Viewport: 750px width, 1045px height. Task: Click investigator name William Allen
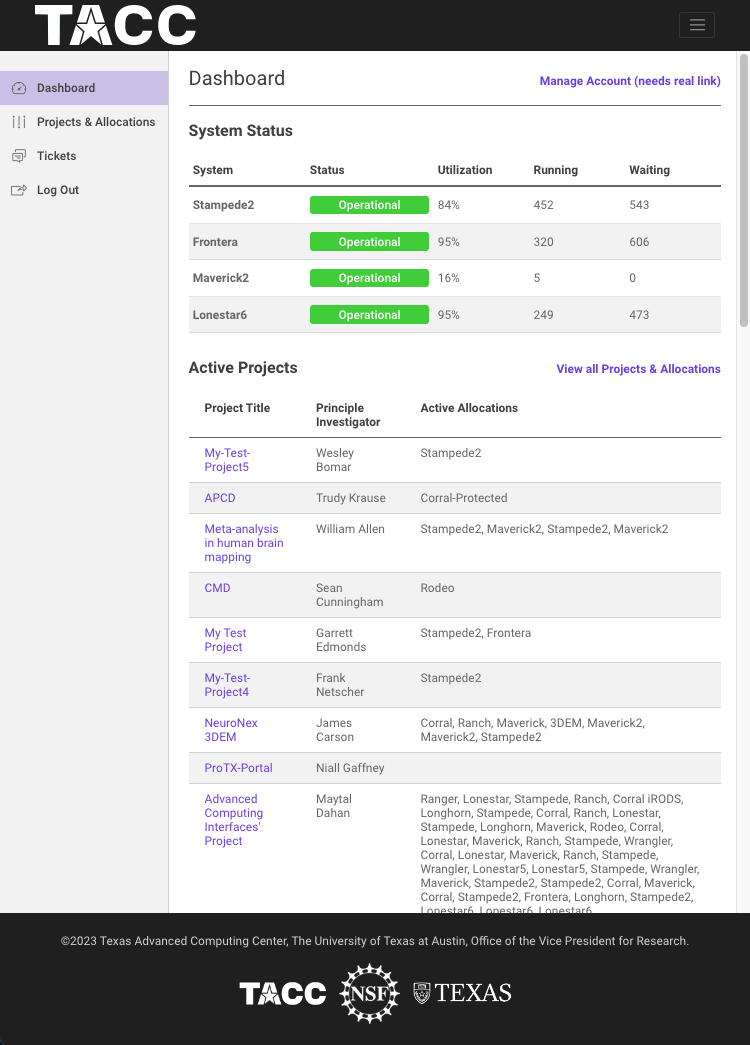350,528
